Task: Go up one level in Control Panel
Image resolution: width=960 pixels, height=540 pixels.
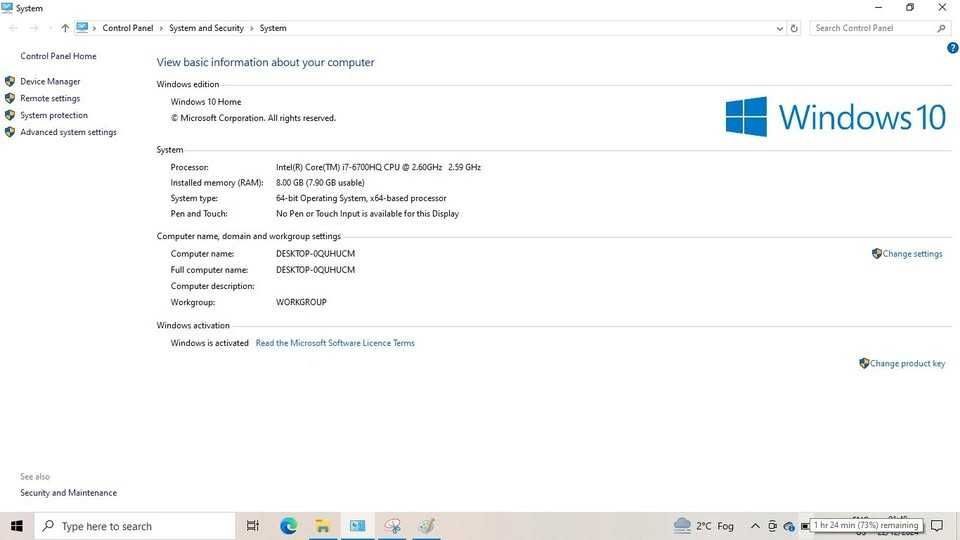Action: tap(65, 28)
